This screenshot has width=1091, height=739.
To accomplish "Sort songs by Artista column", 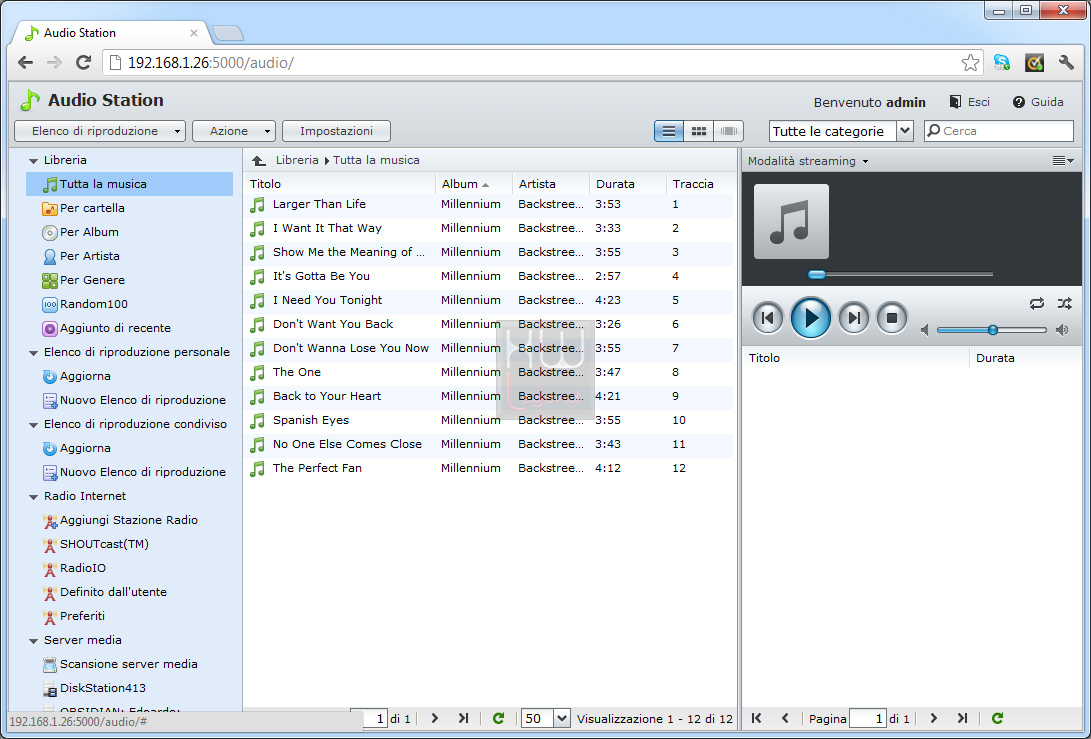I will 550,184.
